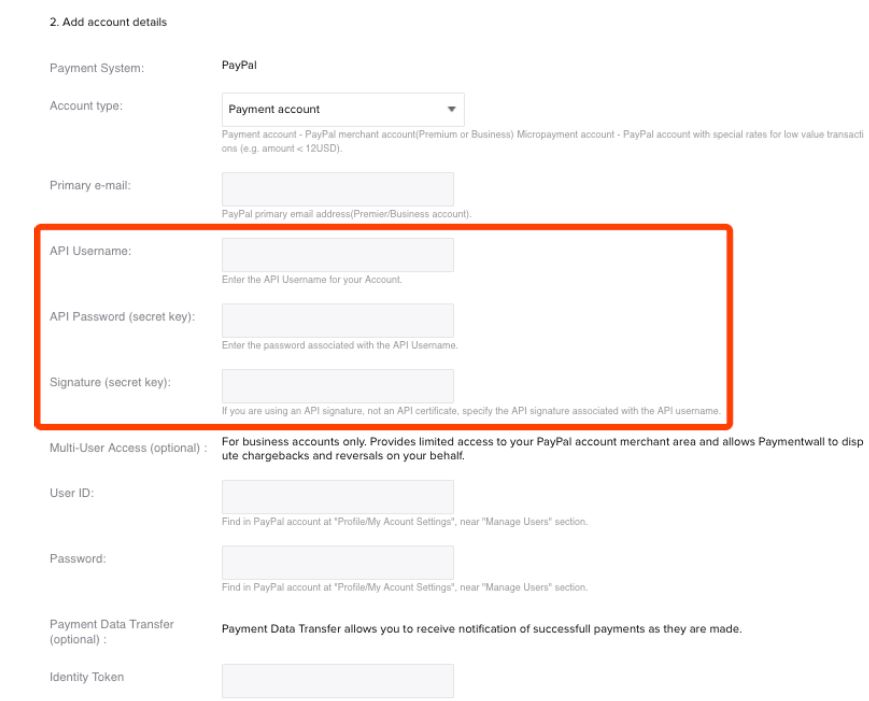Viewport: 869px width, 701px height.
Task: Click the '2. Add account details' heading
Action: coord(108,22)
